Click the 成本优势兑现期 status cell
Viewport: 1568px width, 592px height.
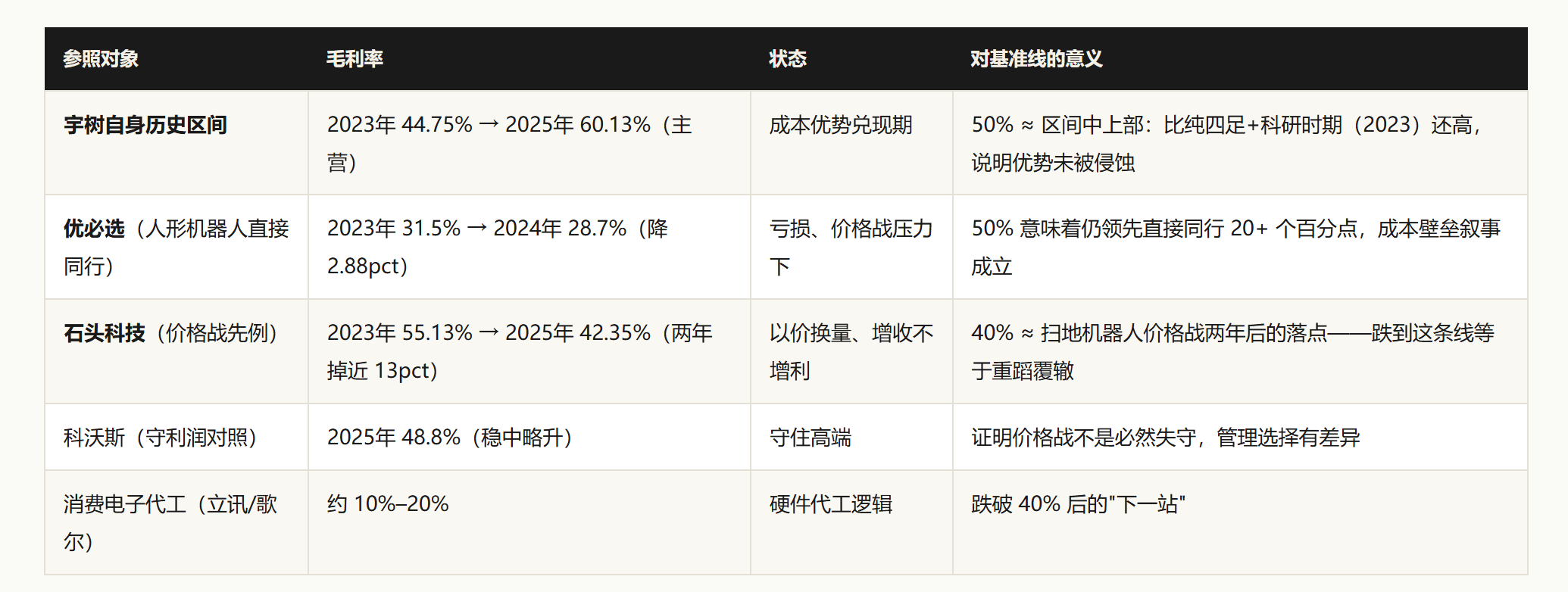(x=851, y=143)
